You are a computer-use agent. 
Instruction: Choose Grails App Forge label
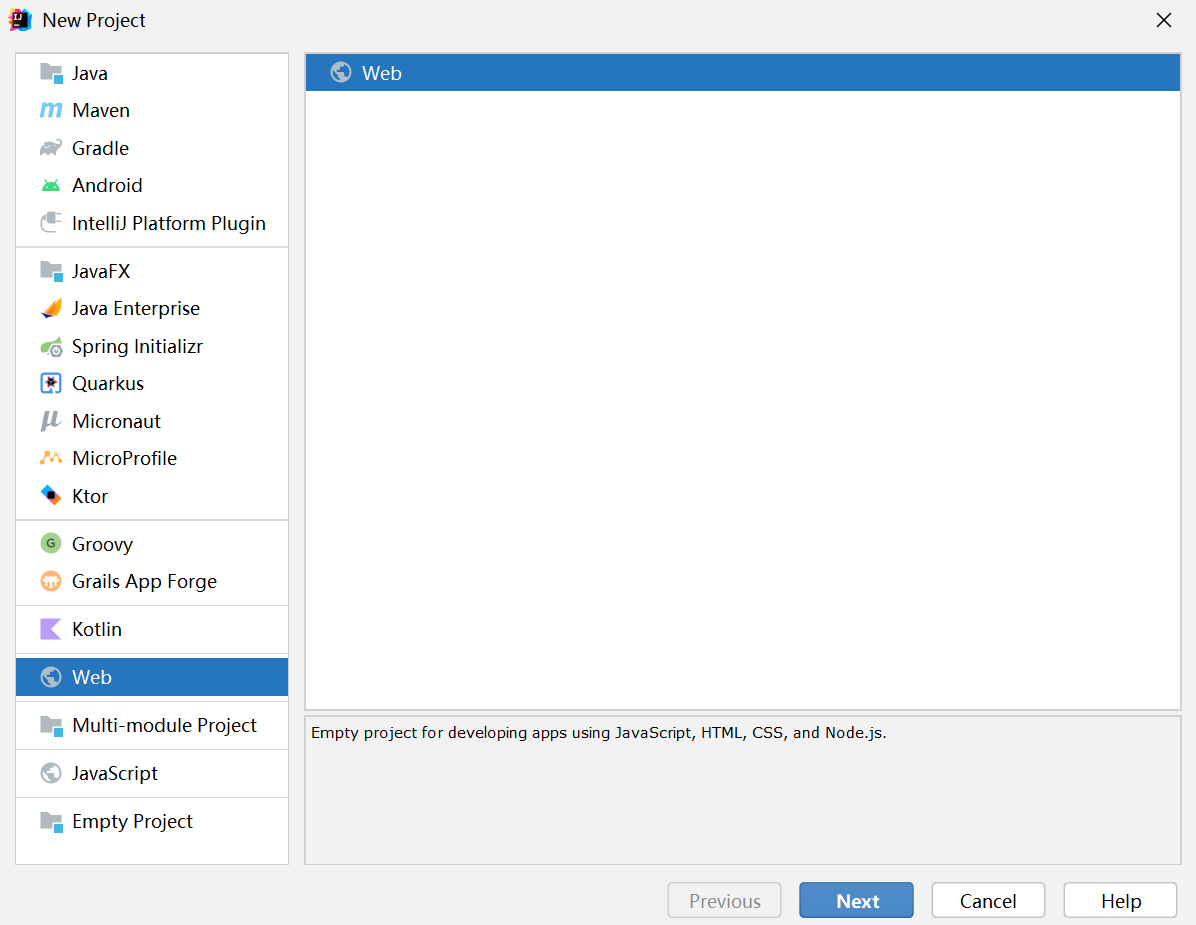click(x=145, y=582)
